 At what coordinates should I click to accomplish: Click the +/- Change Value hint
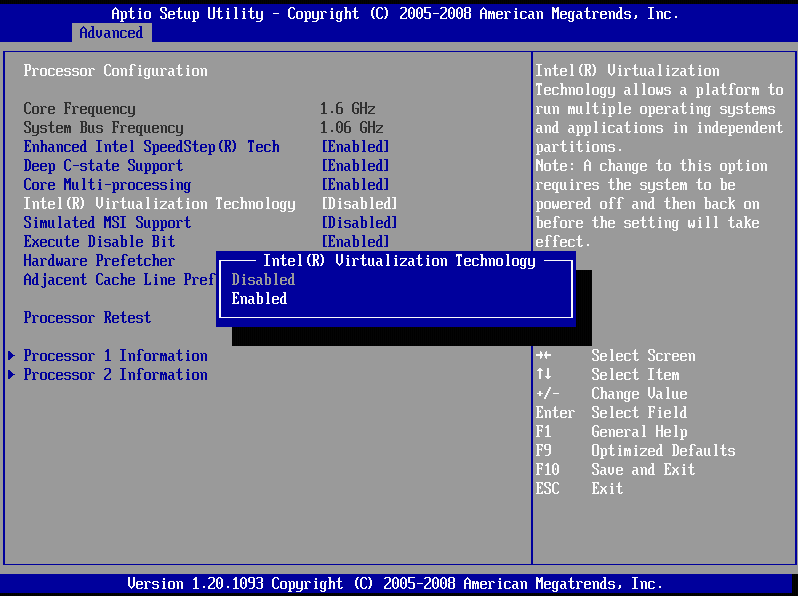tap(612, 394)
